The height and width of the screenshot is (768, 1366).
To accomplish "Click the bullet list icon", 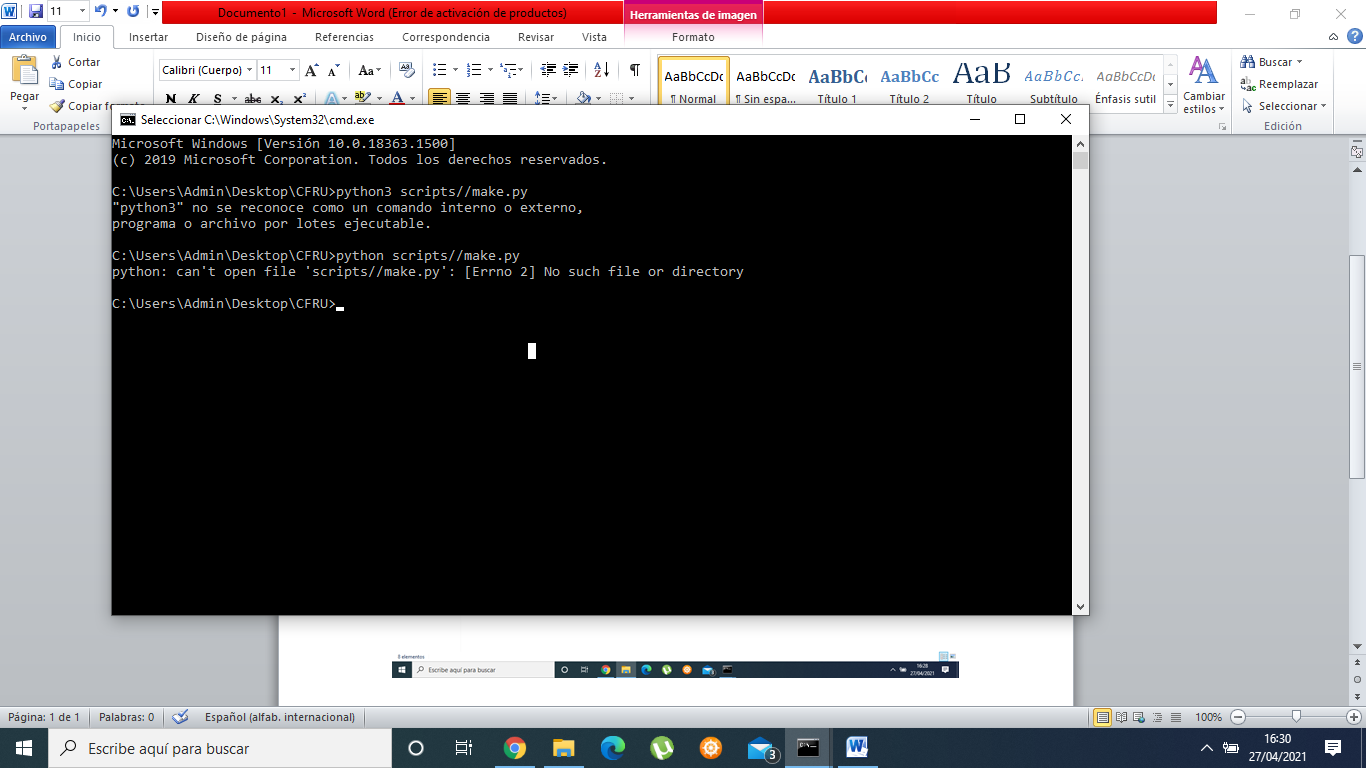I will [439, 70].
